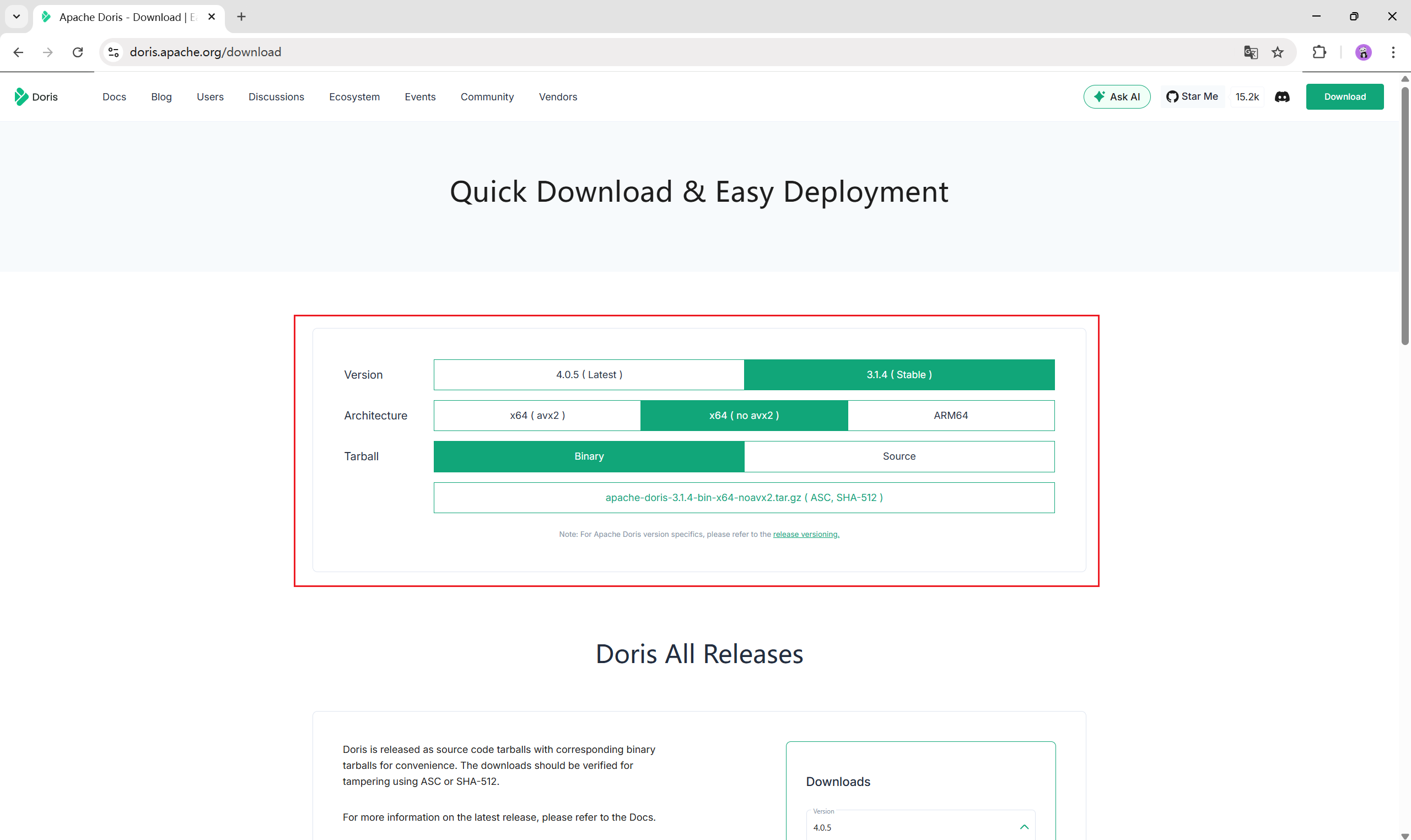Viewport: 1411px width, 840px height.
Task: Click the Star Me GitHub icon
Action: [1172, 97]
